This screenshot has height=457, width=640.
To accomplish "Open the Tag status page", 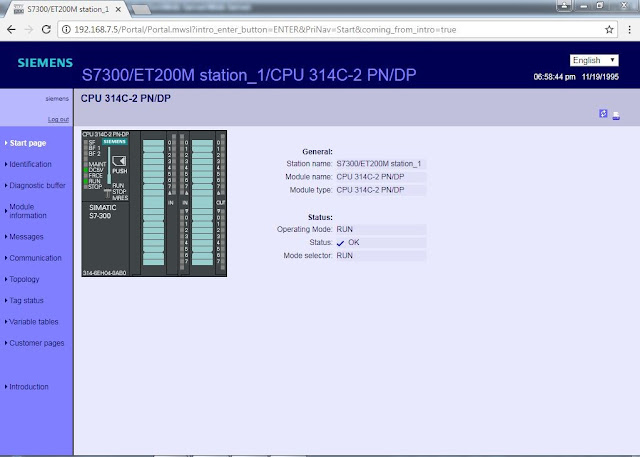I will [26, 301].
